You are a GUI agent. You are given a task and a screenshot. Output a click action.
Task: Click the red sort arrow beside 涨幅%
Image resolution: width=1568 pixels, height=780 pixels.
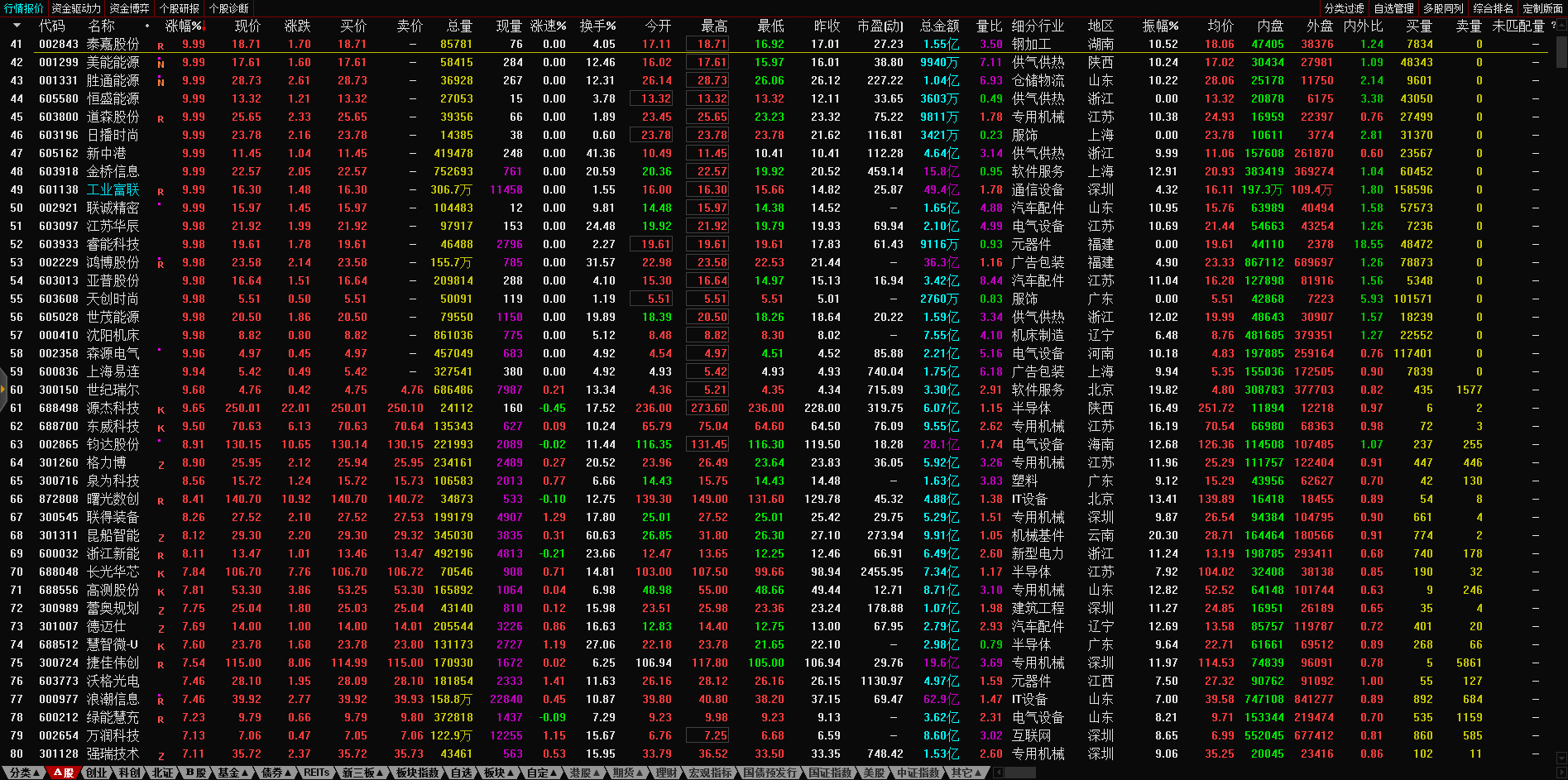[204, 27]
